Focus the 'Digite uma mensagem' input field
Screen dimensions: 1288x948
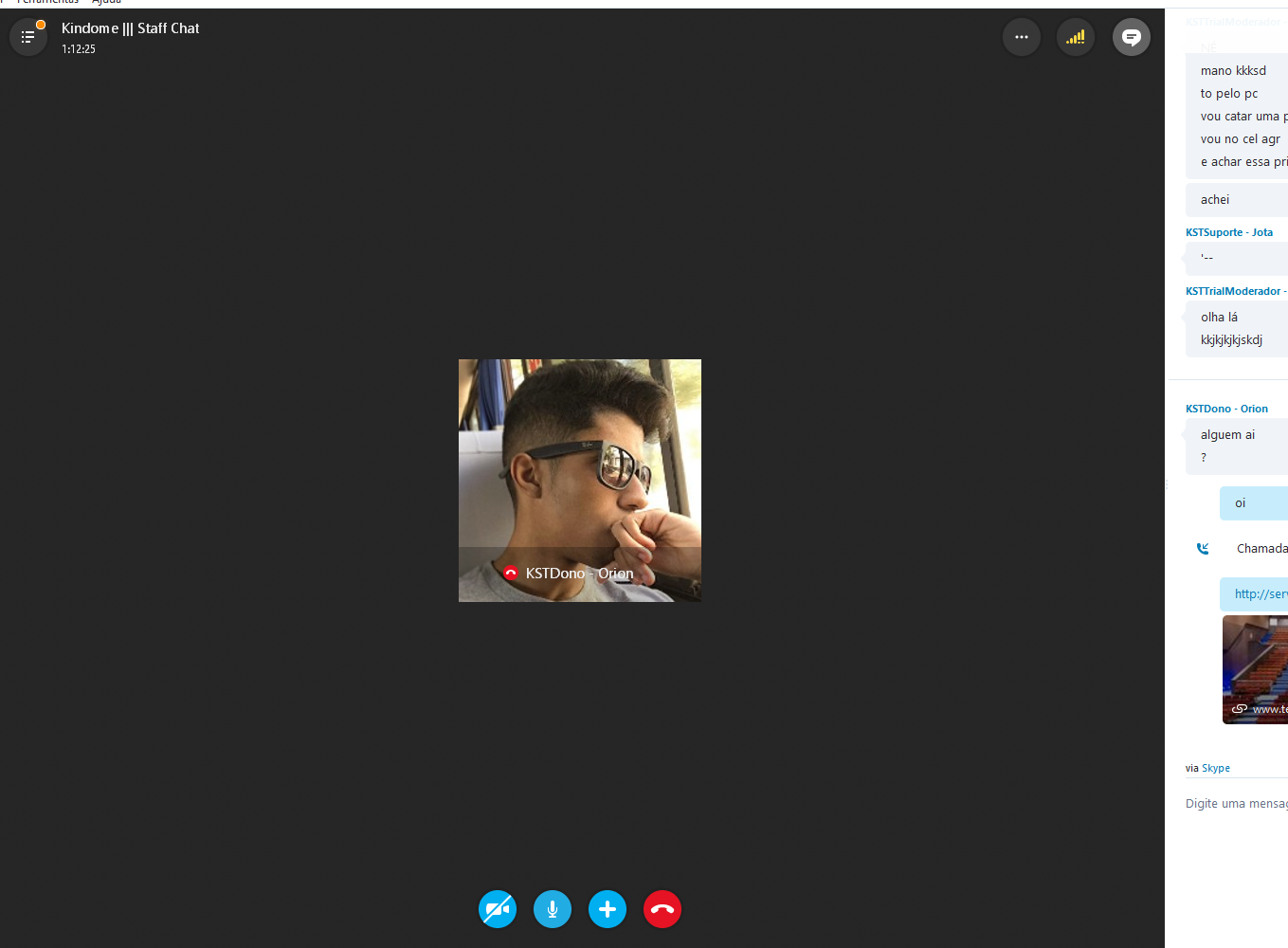(x=1237, y=804)
